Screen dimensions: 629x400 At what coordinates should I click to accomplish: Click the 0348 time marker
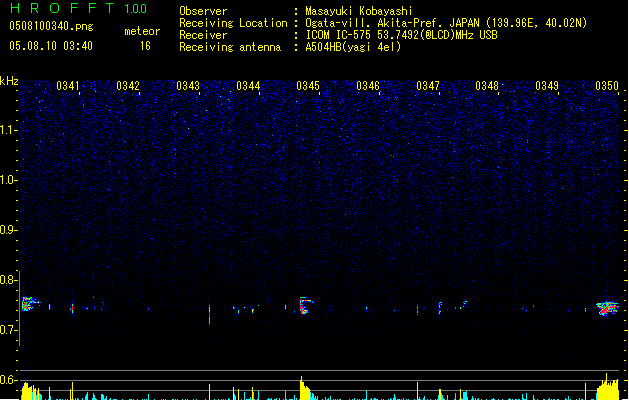point(487,86)
